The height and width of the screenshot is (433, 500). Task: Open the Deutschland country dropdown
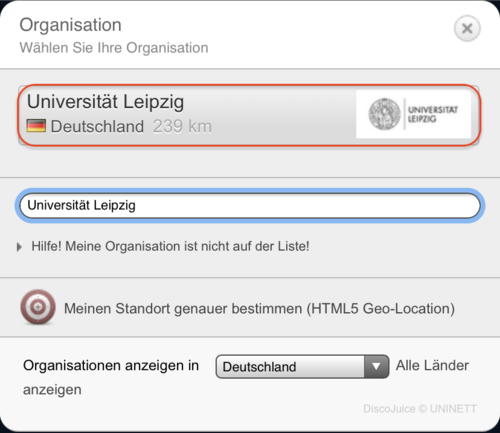(x=302, y=366)
